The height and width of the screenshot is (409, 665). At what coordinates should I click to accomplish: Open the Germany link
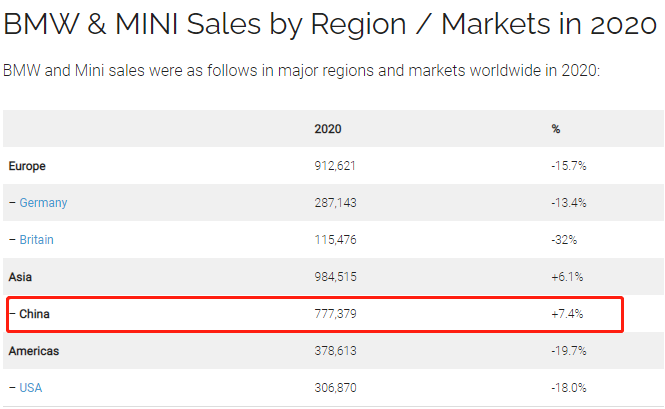click(x=43, y=203)
